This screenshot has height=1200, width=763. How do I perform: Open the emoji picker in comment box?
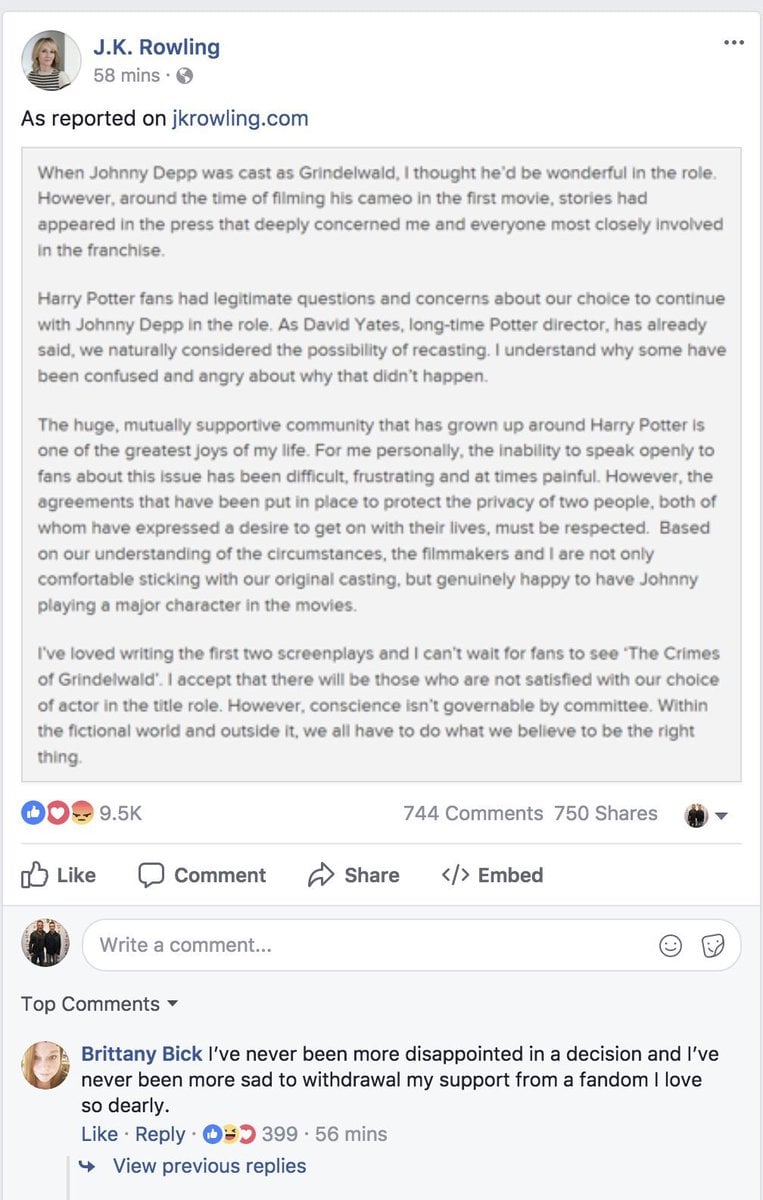(671, 945)
